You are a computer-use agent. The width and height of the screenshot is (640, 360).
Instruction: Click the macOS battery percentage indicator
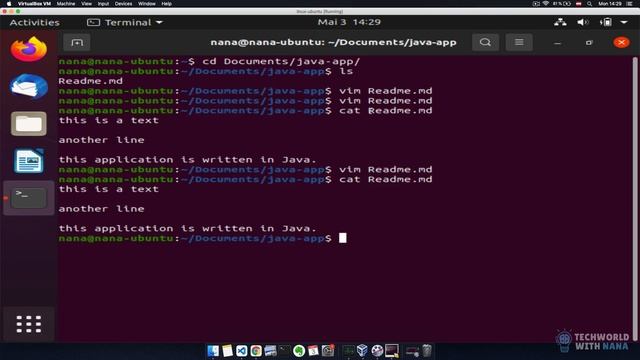pyautogui.click(x=562, y=4)
